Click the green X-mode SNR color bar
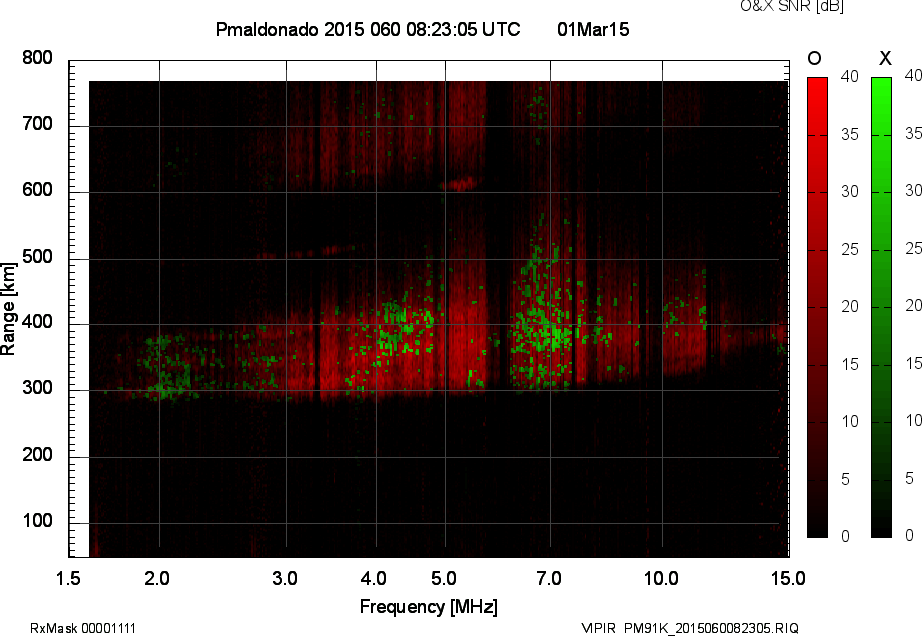 coord(881,307)
